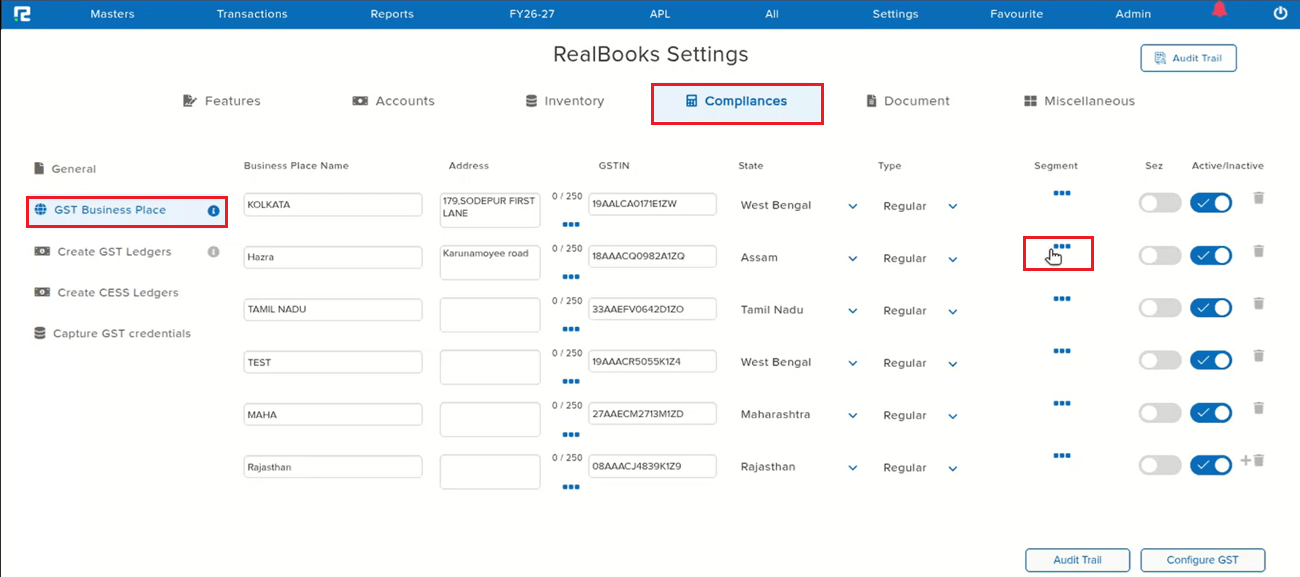Toggle Sez switch for MAHA
This screenshot has width=1300, height=577.
pos(1160,413)
